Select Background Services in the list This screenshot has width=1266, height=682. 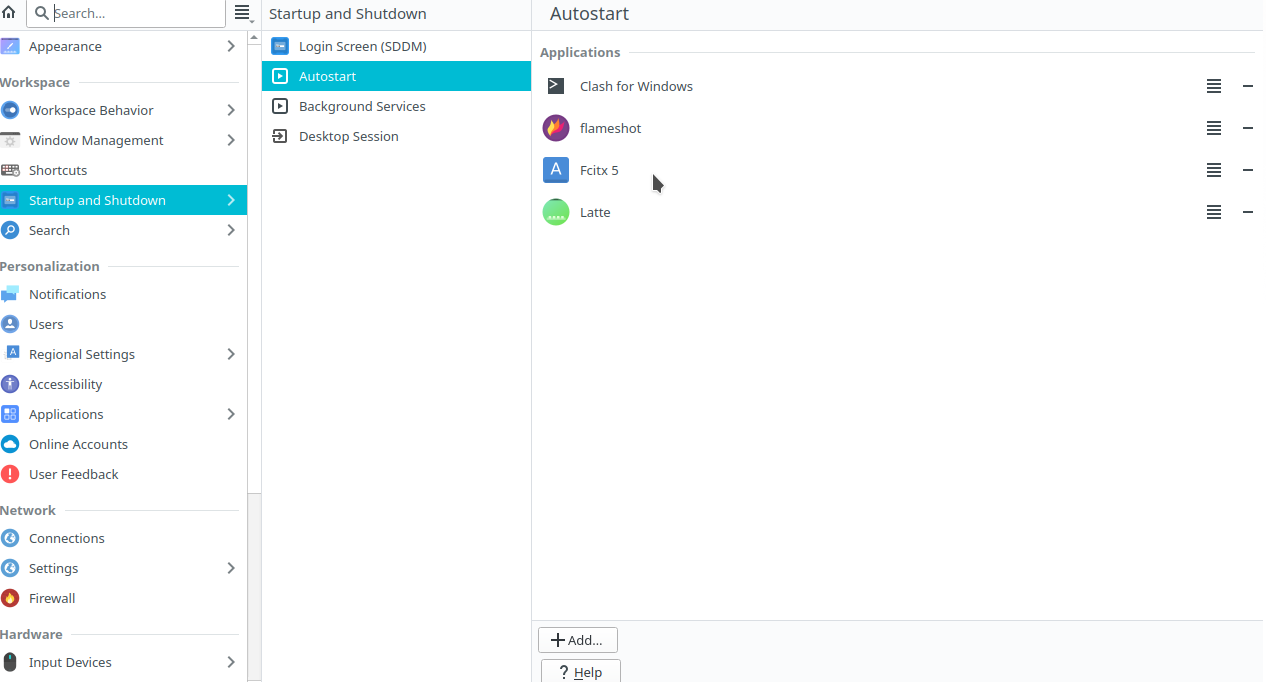pyautogui.click(x=362, y=106)
